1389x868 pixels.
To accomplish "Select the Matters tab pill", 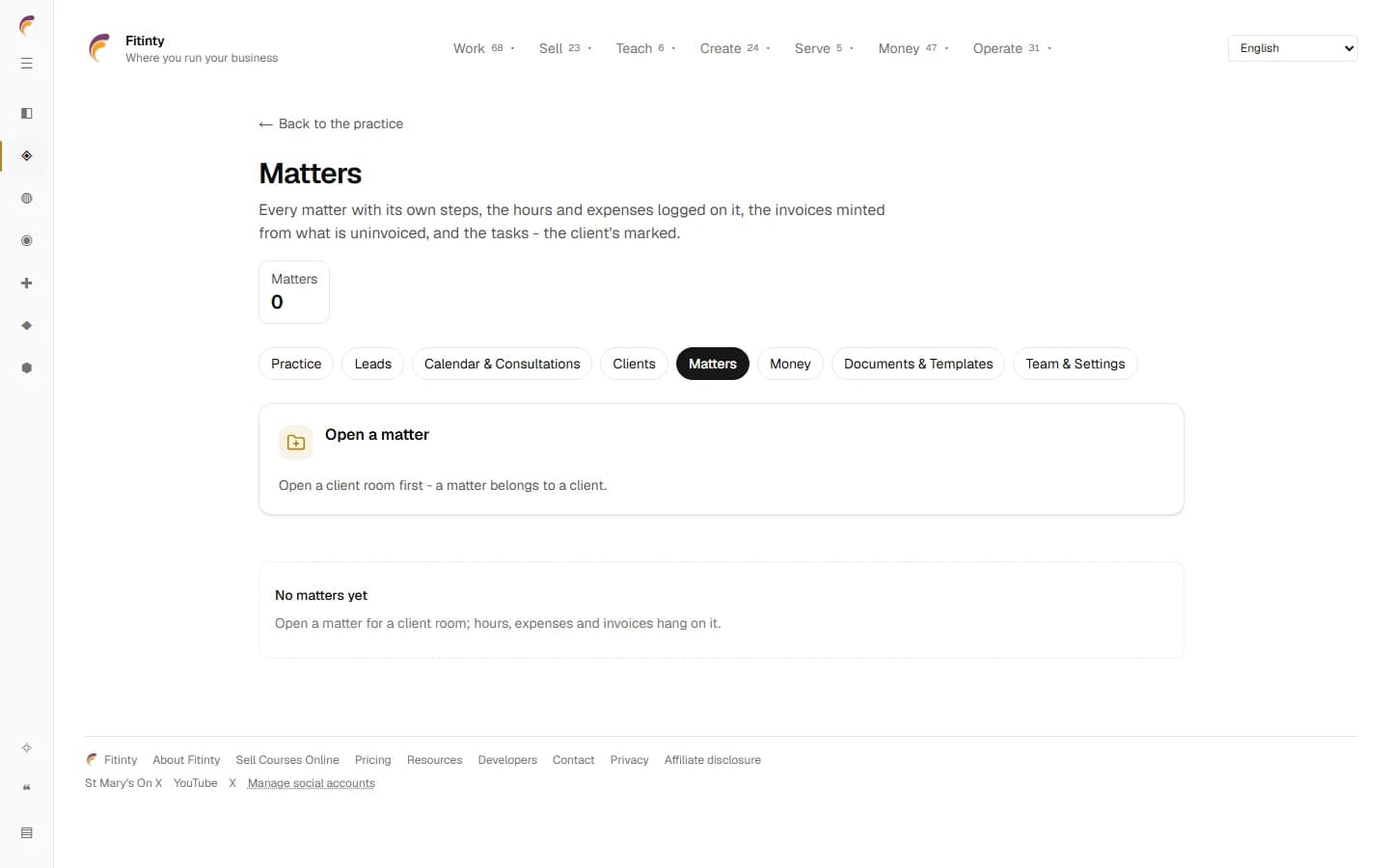I will tap(713, 364).
